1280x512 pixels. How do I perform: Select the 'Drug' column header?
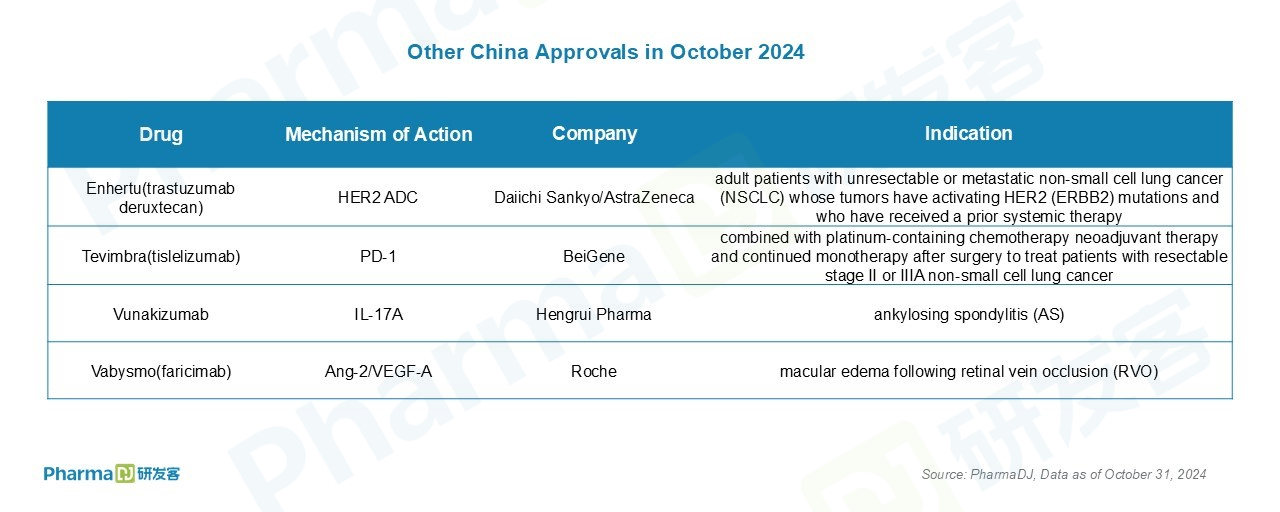pyautogui.click(x=161, y=134)
